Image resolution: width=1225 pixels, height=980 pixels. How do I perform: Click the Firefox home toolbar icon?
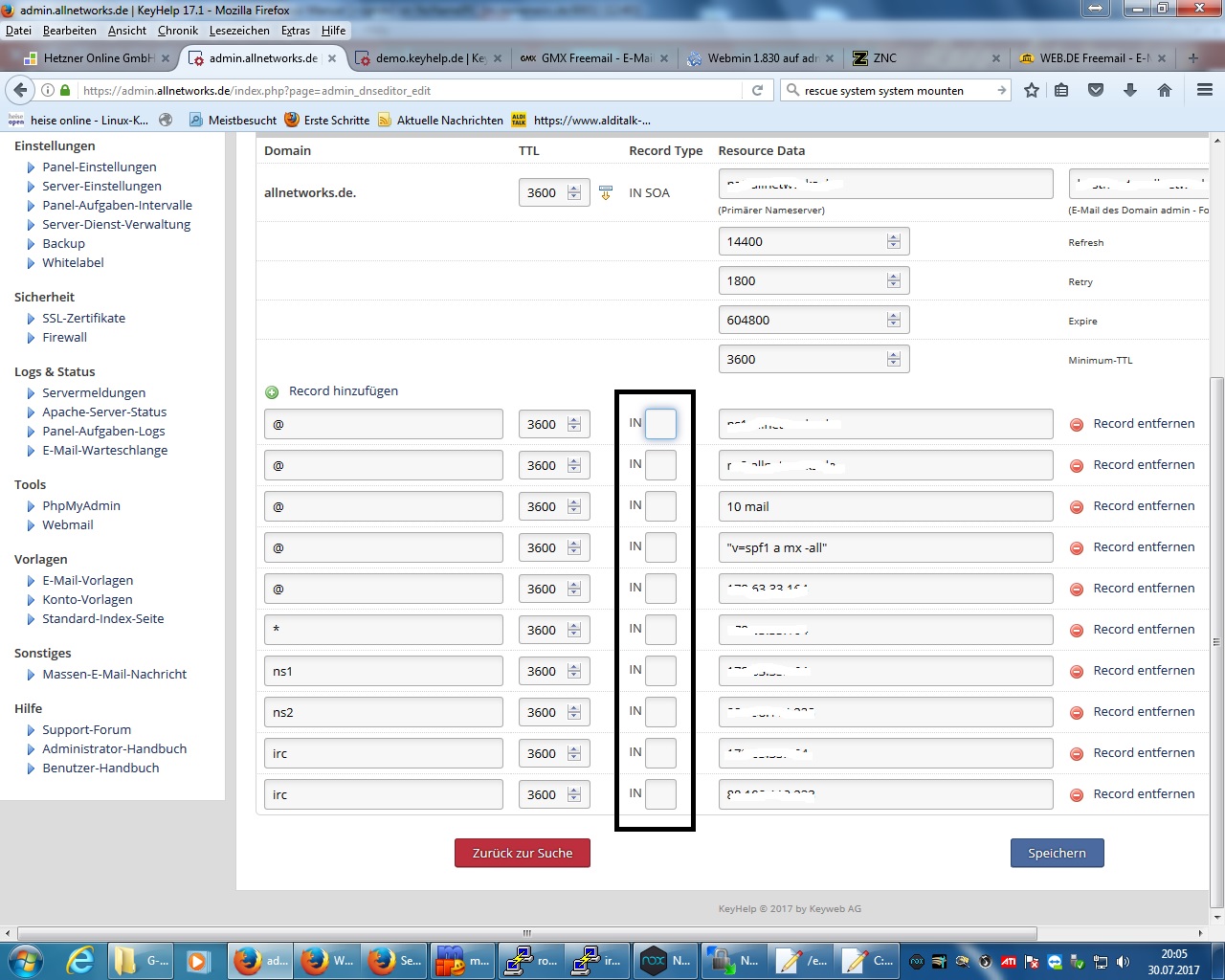coord(1165,90)
